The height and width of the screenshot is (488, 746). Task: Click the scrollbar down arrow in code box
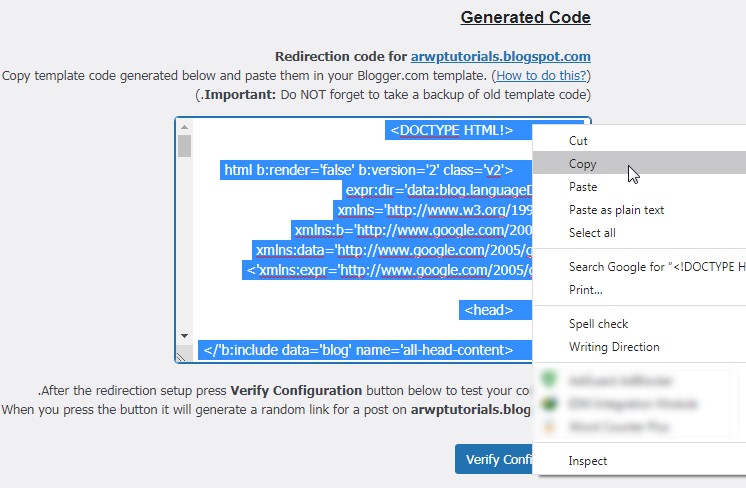pyautogui.click(x=184, y=335)
